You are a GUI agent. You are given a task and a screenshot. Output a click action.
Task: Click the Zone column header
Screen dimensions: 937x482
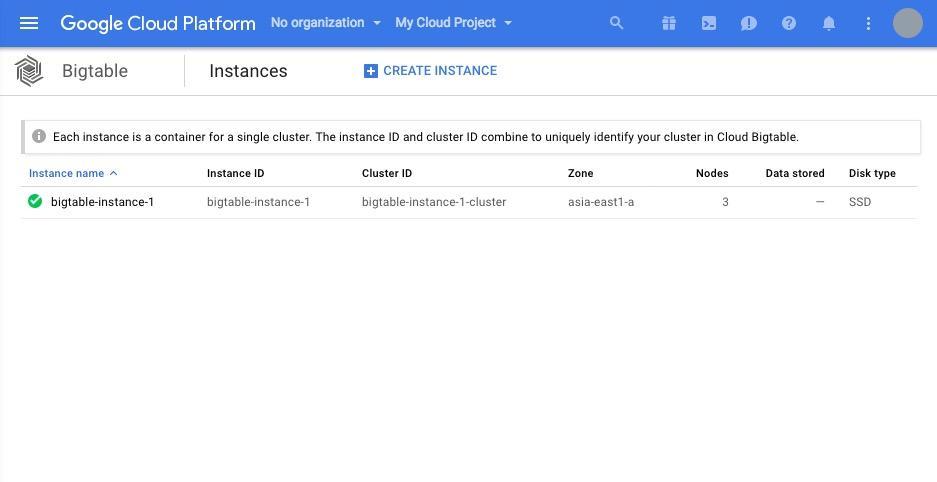pos(580,173)
